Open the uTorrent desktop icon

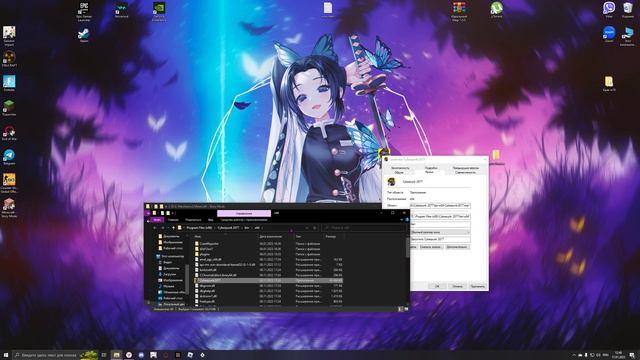point(496,10)
